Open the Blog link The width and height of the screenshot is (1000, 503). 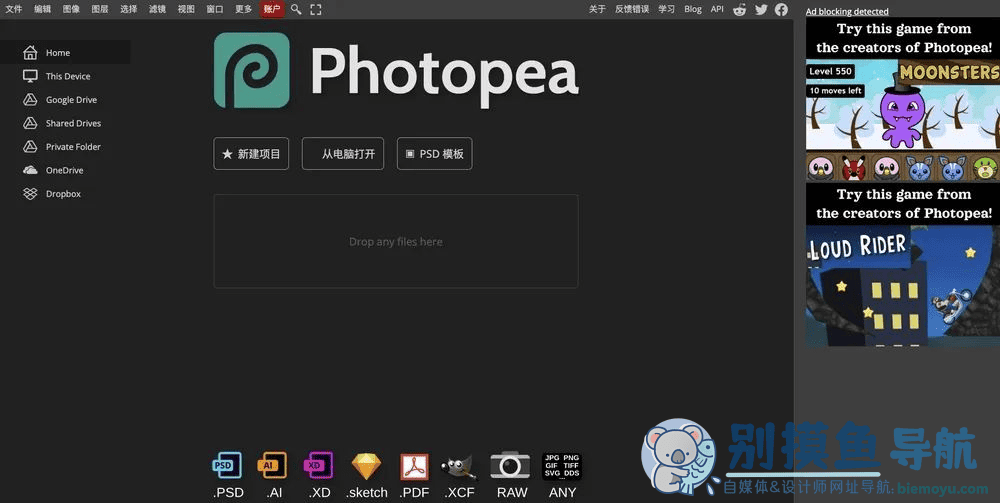(x=693, y=9)
